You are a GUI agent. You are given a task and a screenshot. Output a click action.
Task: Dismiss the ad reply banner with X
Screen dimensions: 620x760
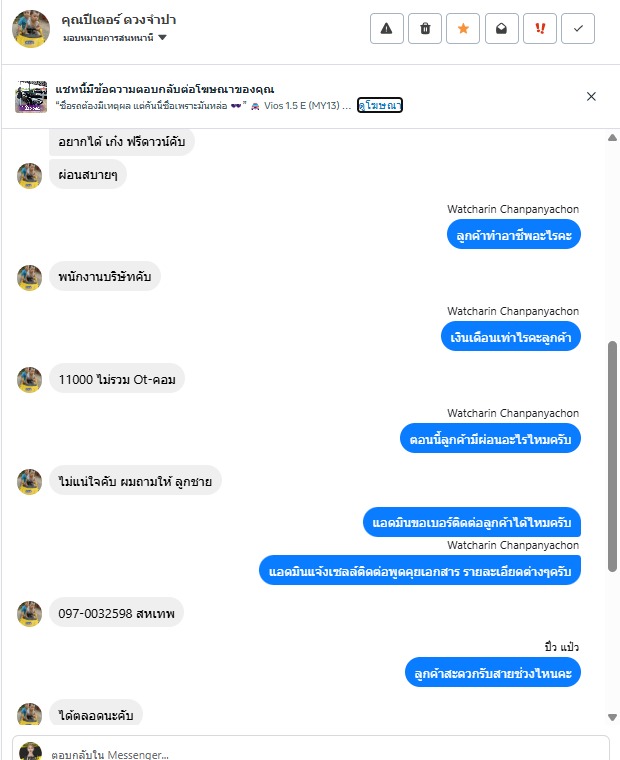pos(591,96)
